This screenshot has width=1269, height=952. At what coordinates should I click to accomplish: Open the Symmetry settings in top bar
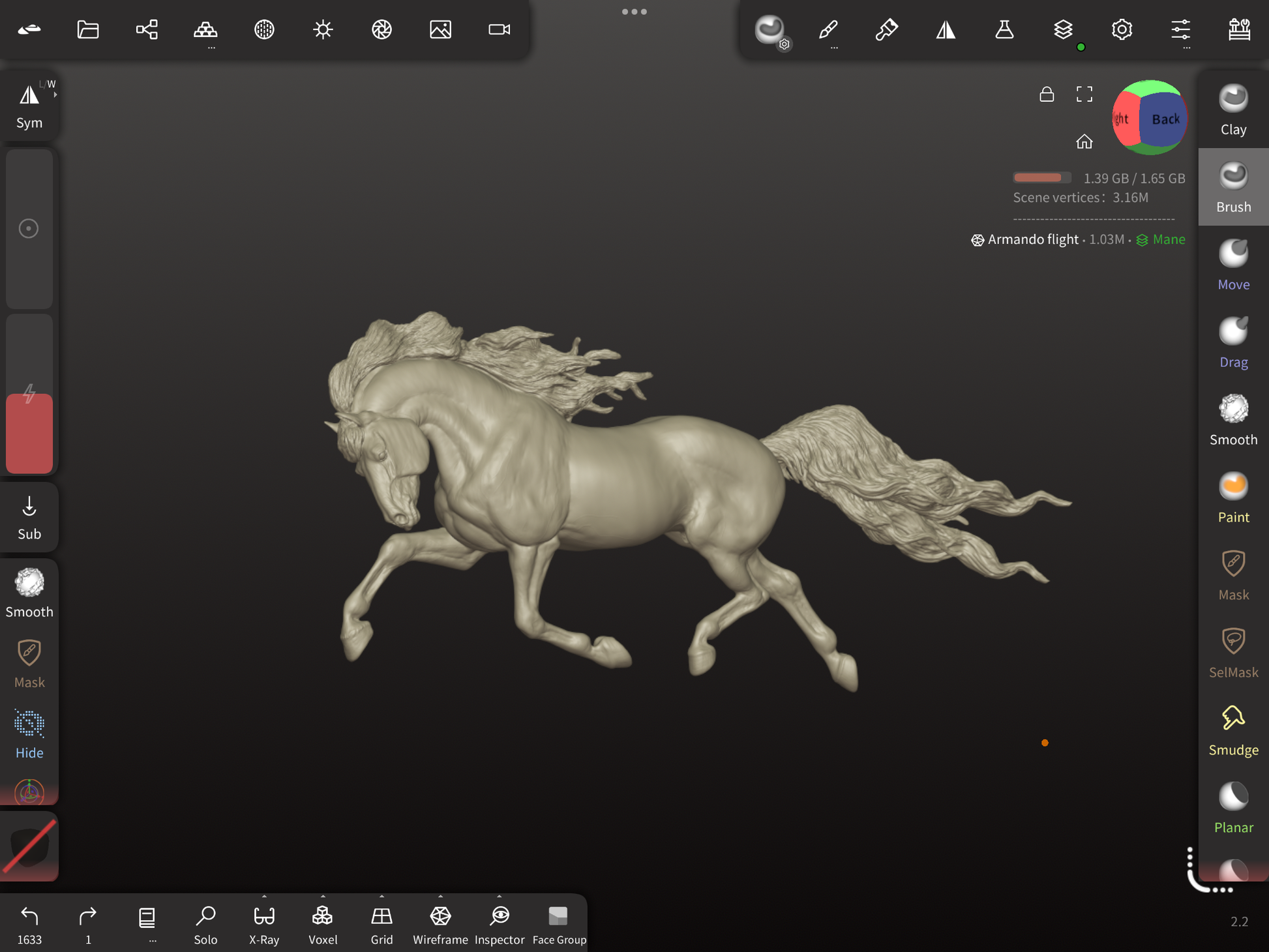click(946, 29)
